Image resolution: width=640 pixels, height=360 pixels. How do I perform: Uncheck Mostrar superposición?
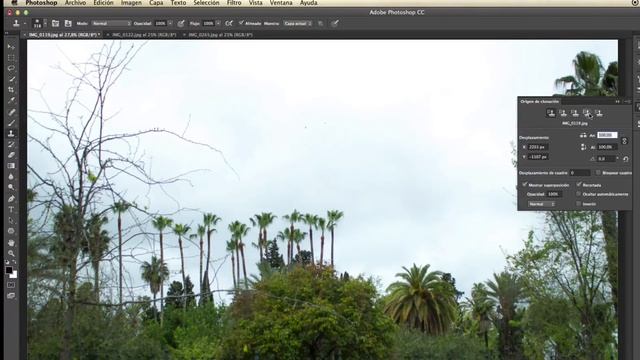click(525, 185)
